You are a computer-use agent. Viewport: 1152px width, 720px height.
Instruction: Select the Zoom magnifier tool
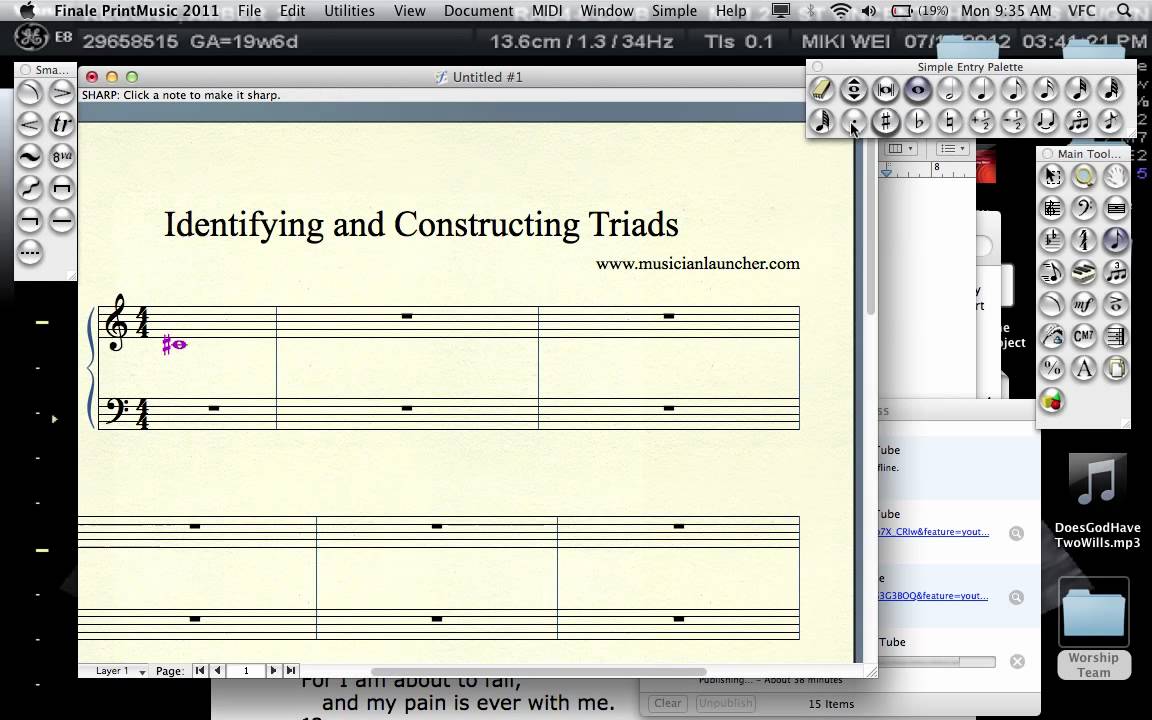(1084, 176)
